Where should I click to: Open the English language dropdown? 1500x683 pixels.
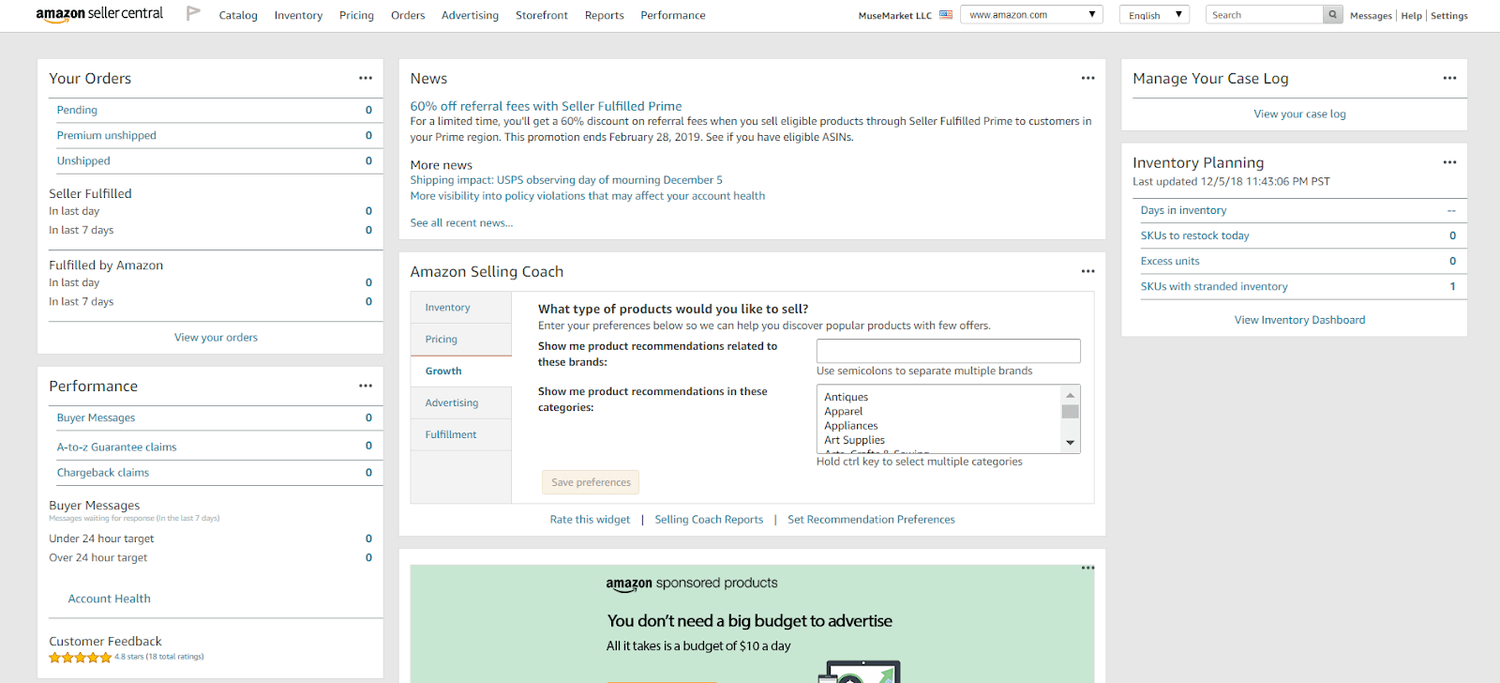tap(1154, 15)
